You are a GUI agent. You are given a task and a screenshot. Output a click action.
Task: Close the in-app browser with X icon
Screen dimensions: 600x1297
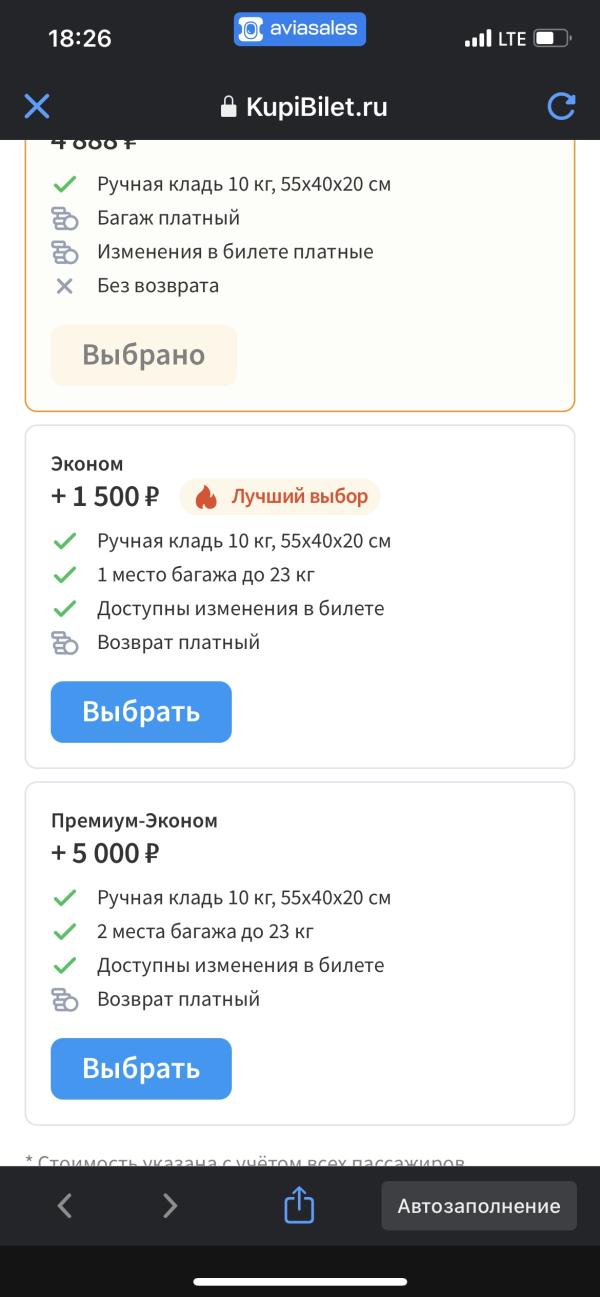pyautogui.click(x=37, y=106)
